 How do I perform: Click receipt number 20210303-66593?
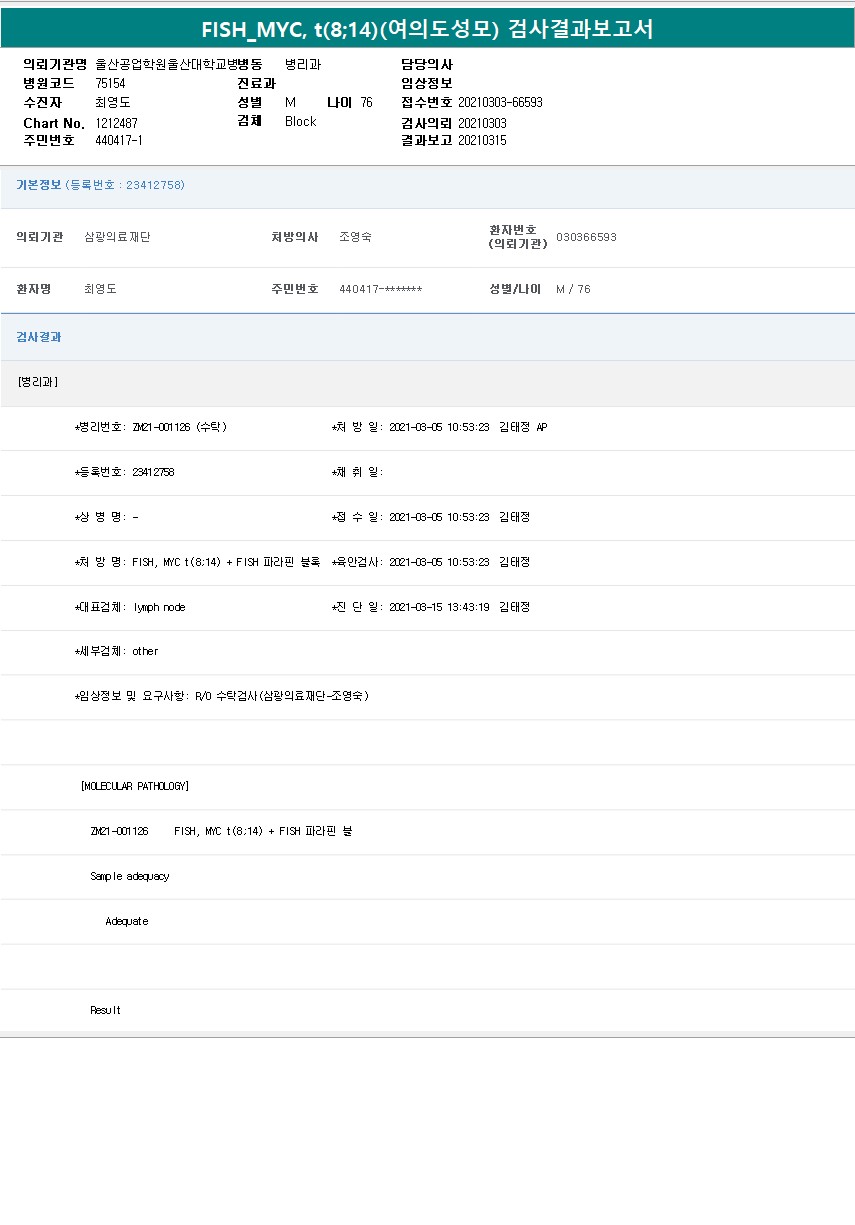tap(500, 102)
